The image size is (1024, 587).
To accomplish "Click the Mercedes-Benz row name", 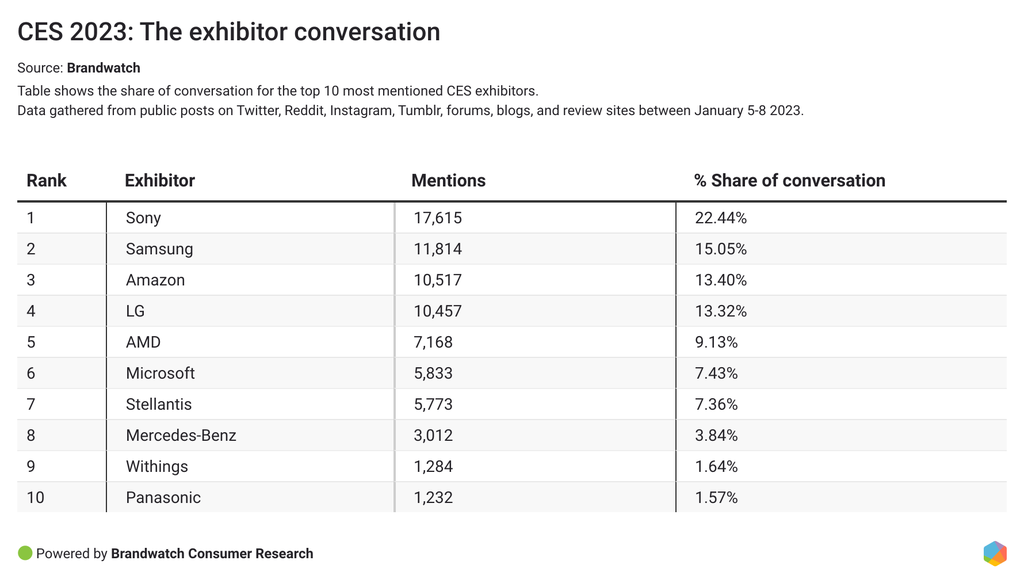I will (x=181, y=435).
